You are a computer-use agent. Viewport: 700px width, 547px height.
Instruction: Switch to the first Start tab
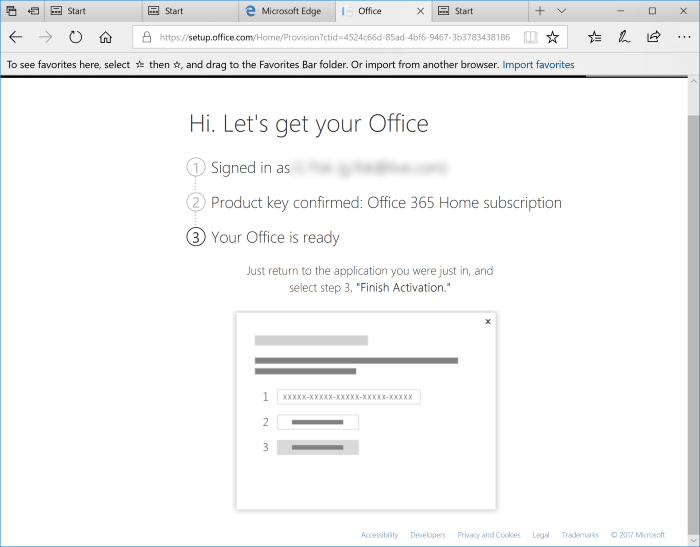93,11
